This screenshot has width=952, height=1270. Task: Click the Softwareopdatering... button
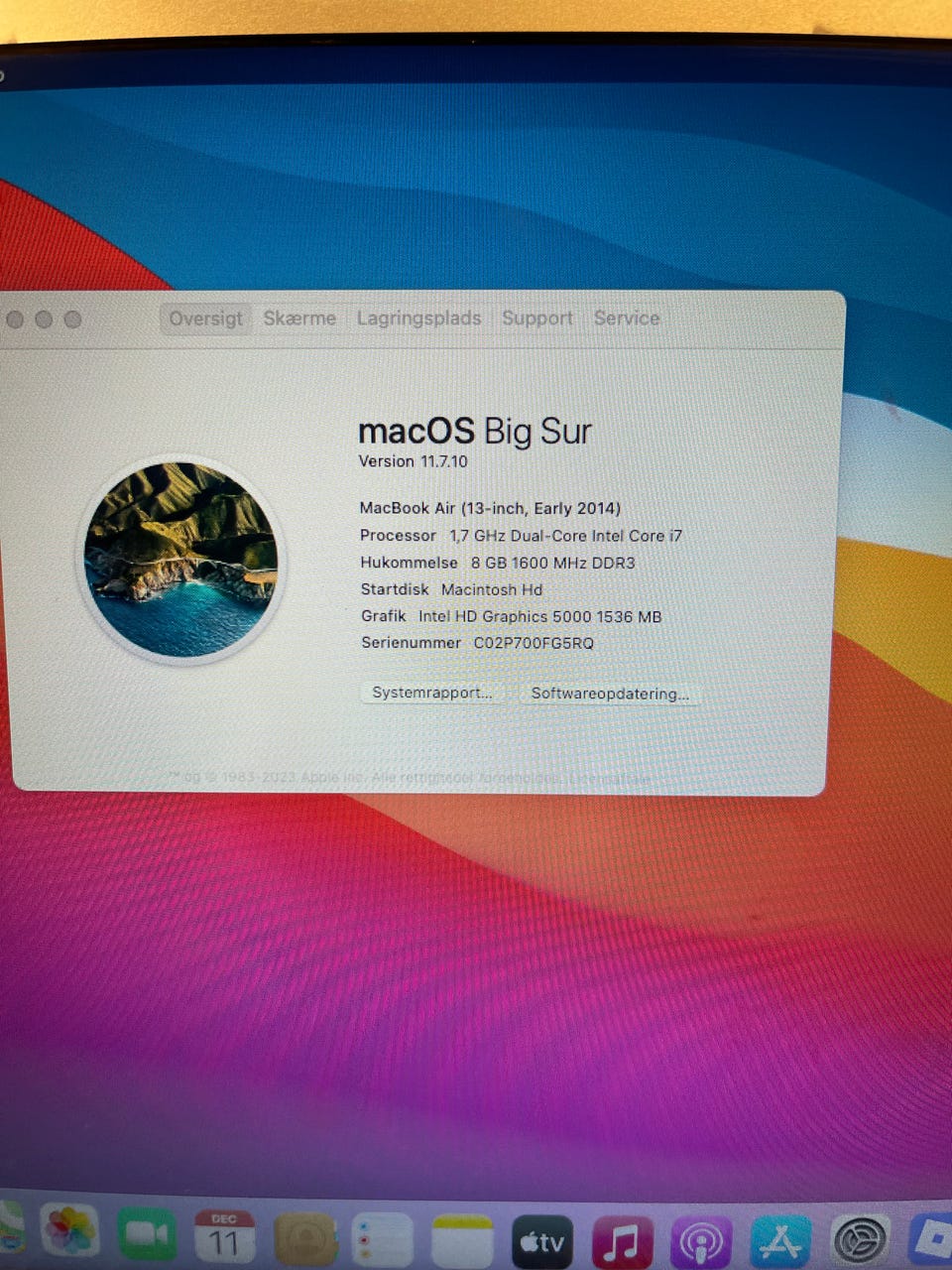(610, 694)
